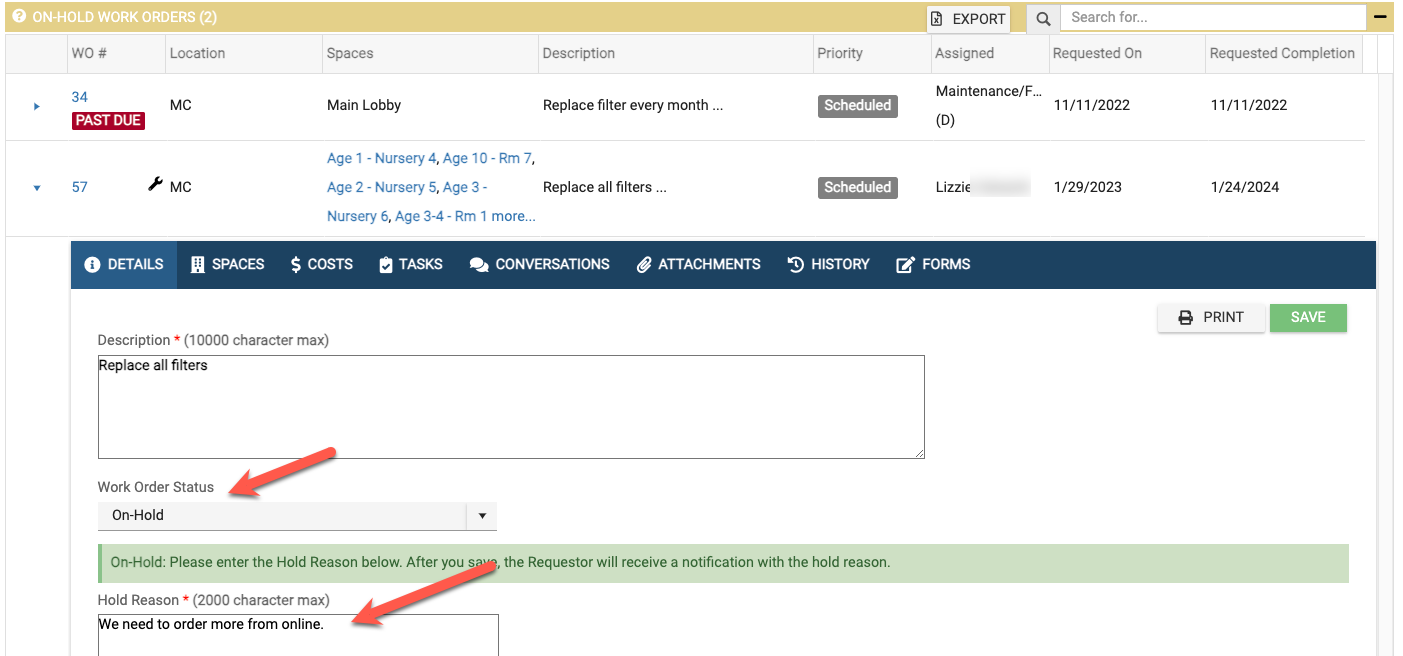Show the History tab
Screen dimensions: 1403x656
point(828,264)
